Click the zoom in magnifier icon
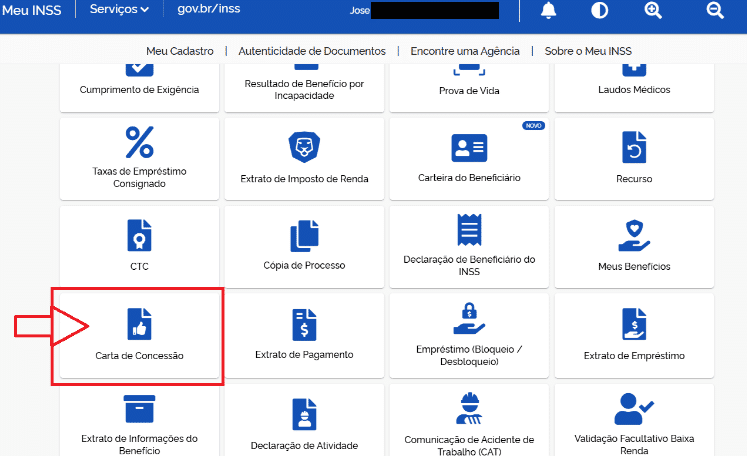Viewport: 747px width, 456px height. coord(653,11)
